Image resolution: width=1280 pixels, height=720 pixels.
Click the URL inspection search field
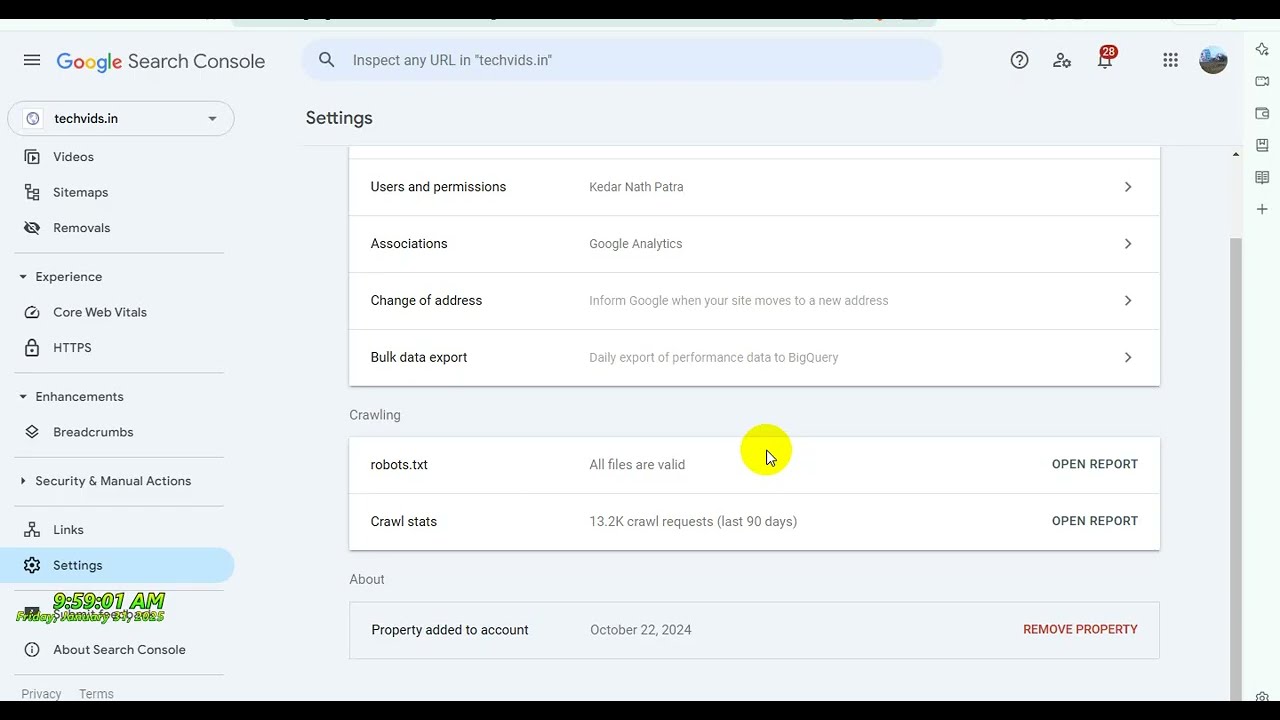pos(622,60)
